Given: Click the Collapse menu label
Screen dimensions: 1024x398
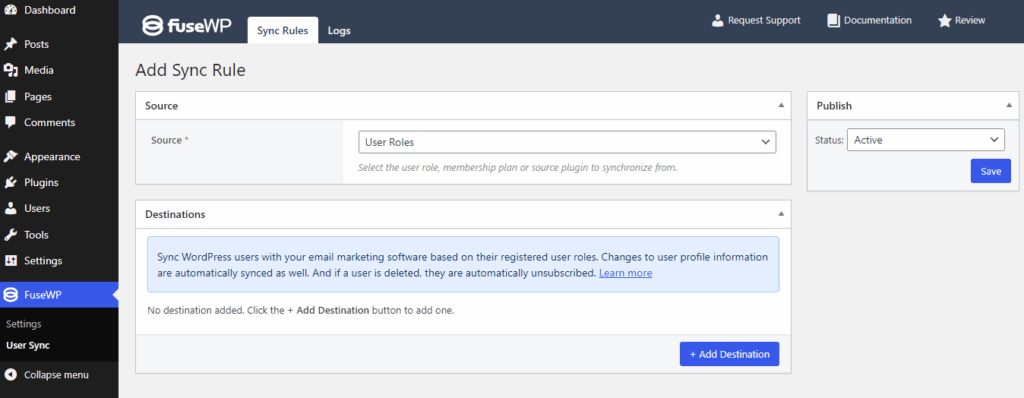Looking at the screenshot, I should (x=56, y=375).
